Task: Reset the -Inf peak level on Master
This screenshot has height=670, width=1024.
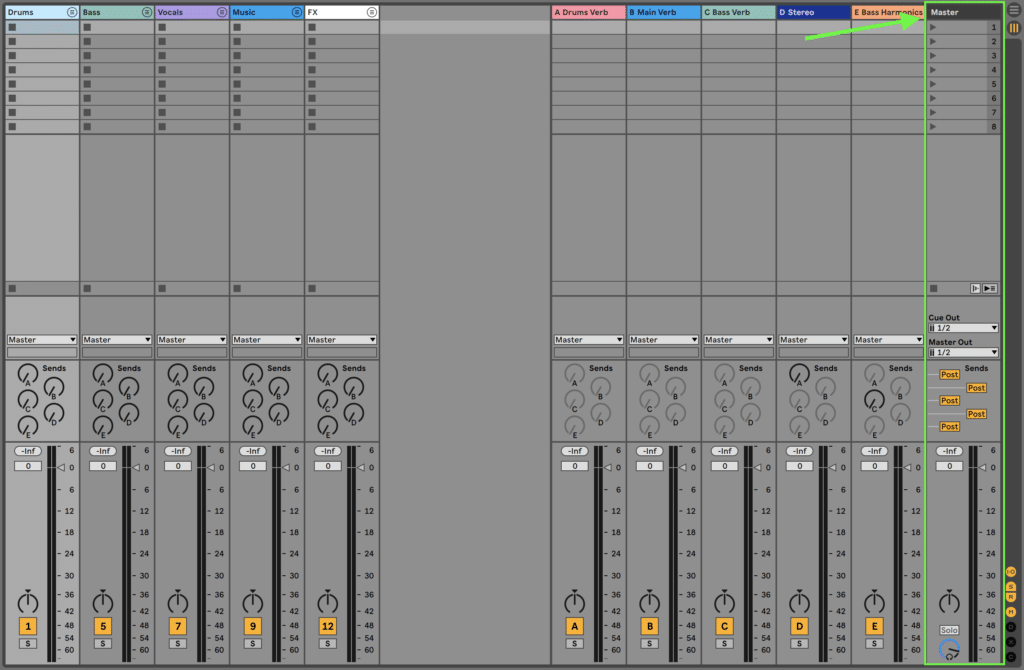Action: click(x=950, y=451)
